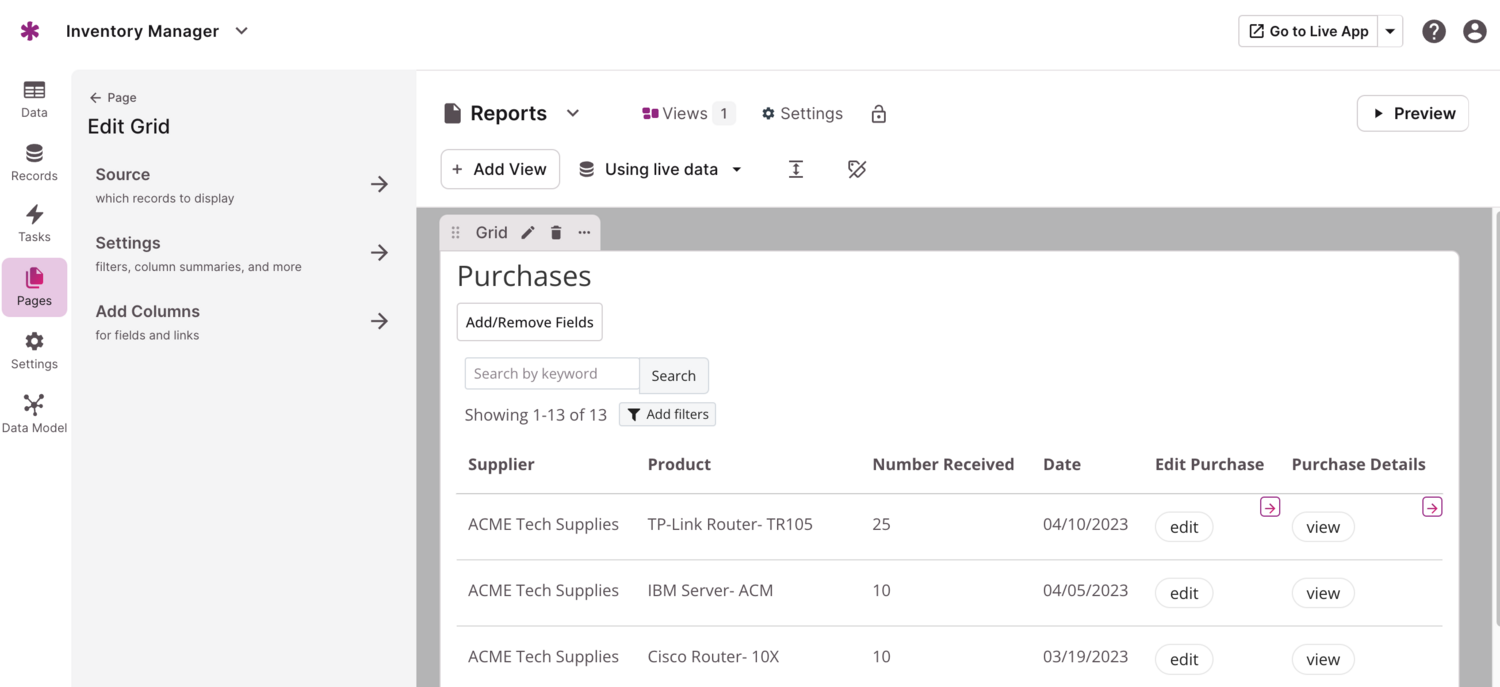Click the Add View button

499,169
